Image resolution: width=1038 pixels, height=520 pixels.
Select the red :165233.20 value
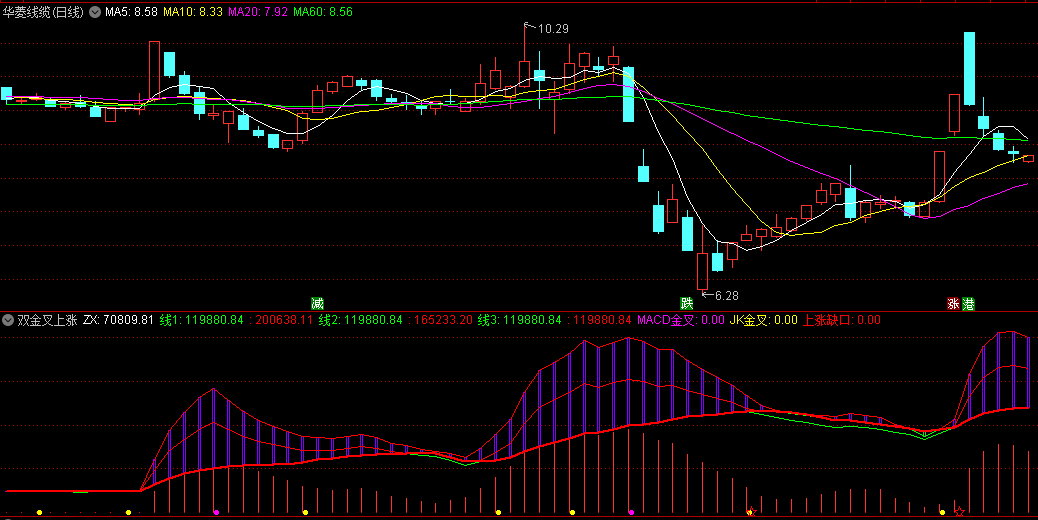click(440, 320)
